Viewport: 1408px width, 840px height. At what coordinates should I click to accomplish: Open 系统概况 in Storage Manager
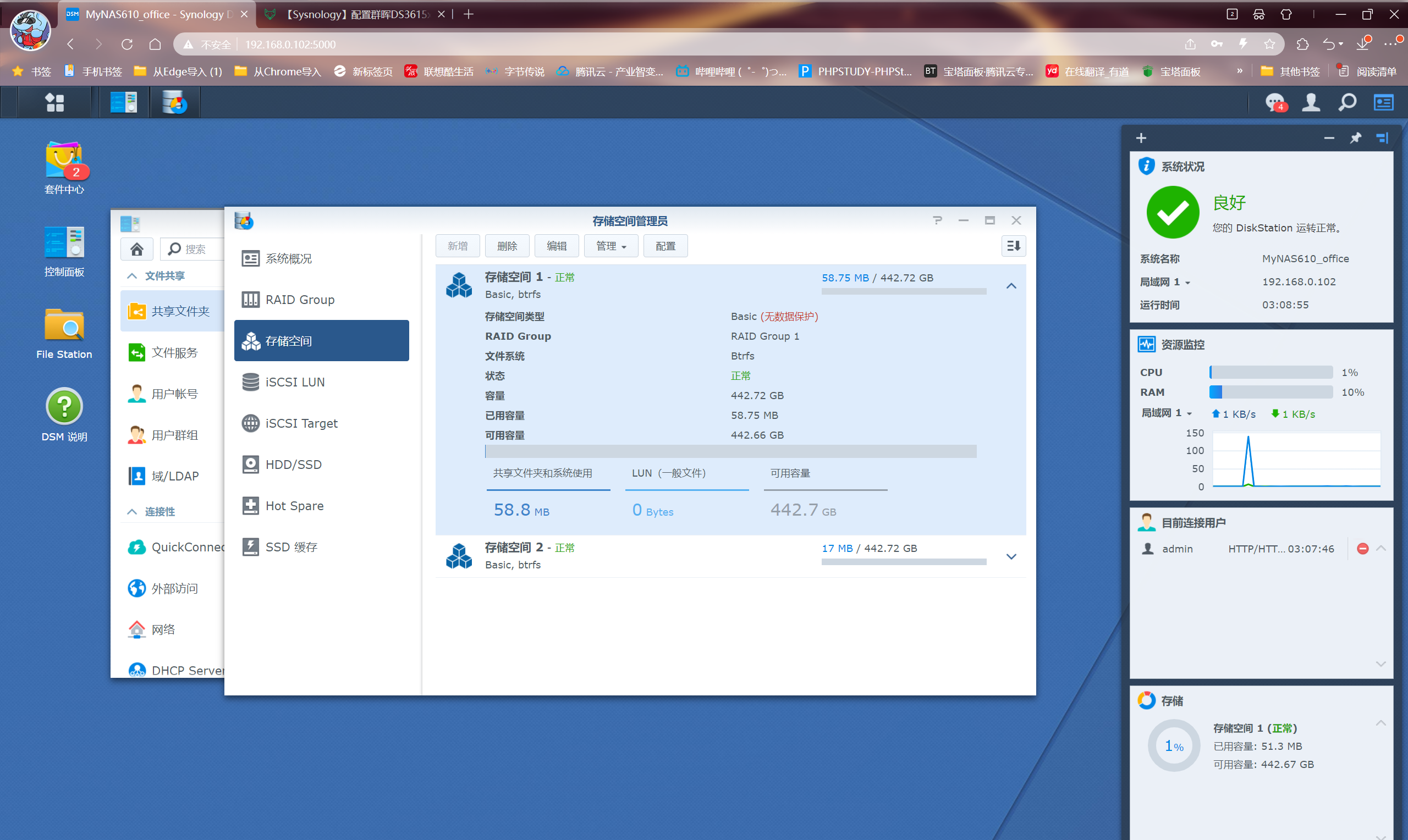pos(322,259)
